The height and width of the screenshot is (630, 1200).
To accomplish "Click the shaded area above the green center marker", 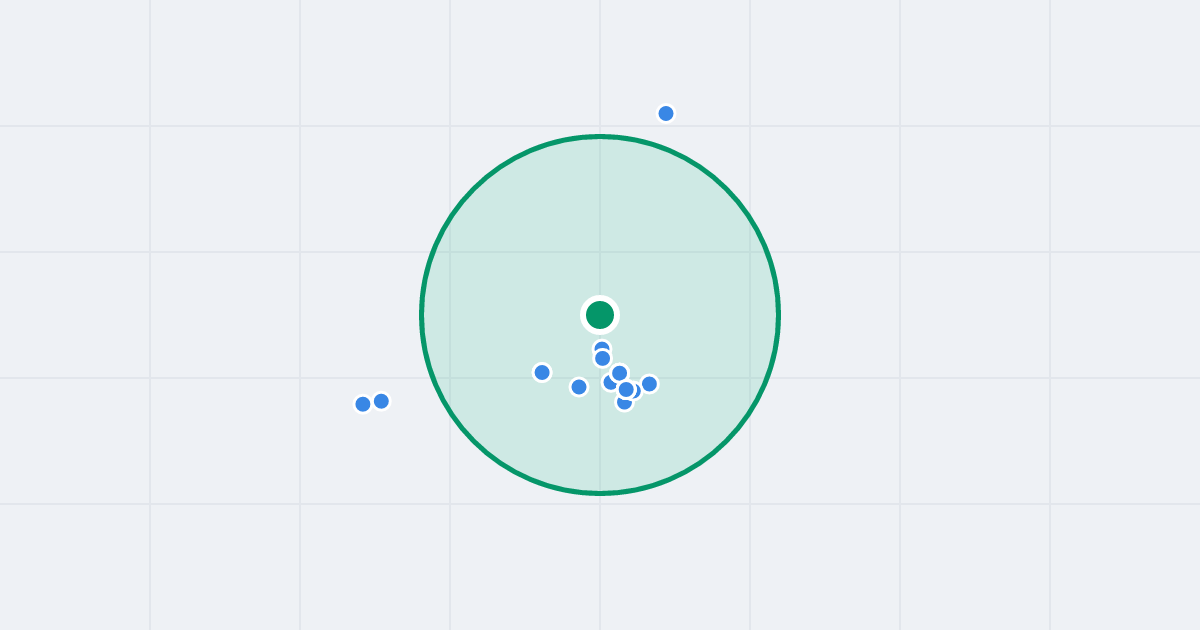I will click(600, 220).
